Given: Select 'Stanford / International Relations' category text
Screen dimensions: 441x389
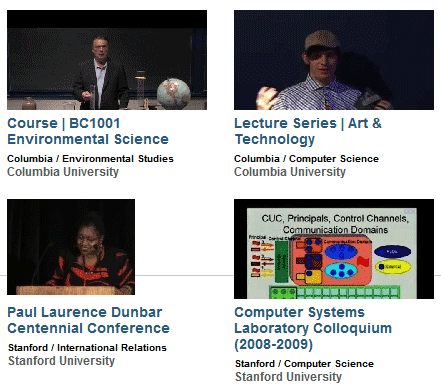Looking at the screenshot, I should coord(87,348).
